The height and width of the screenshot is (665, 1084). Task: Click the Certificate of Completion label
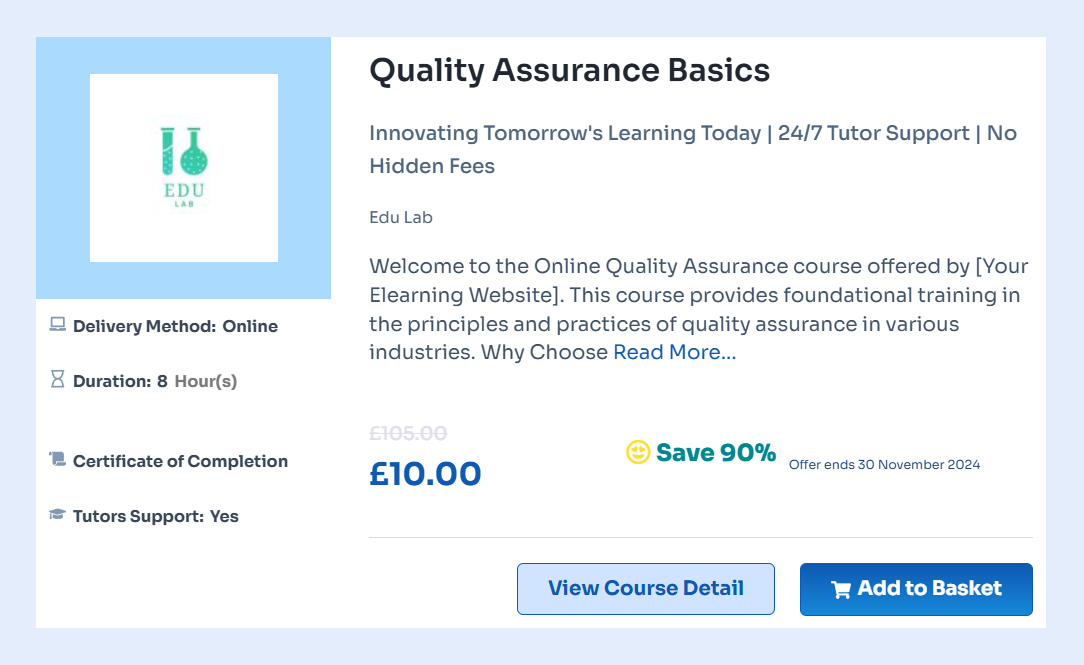(x=180, y=461)
